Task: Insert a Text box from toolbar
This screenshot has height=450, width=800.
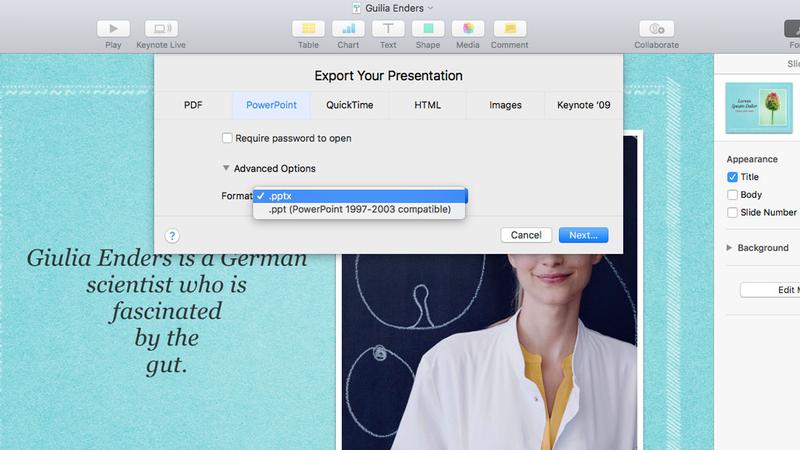Action: coord(388,29)
